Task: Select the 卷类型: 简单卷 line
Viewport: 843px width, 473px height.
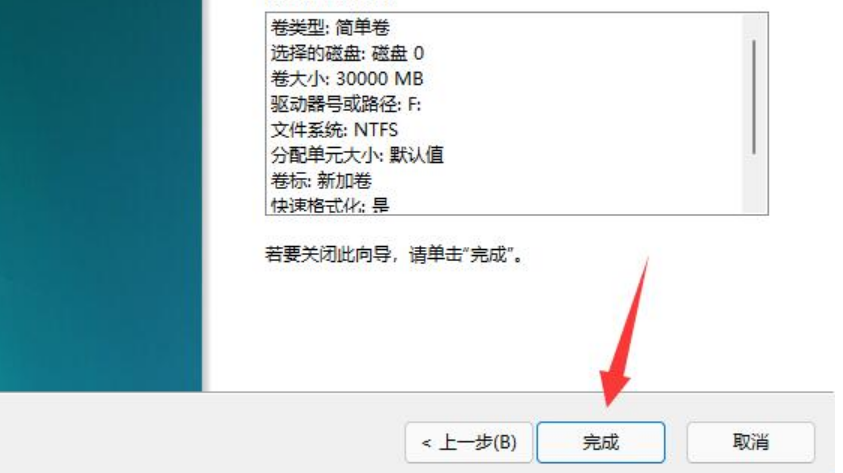Action: (x=330, y=27)
